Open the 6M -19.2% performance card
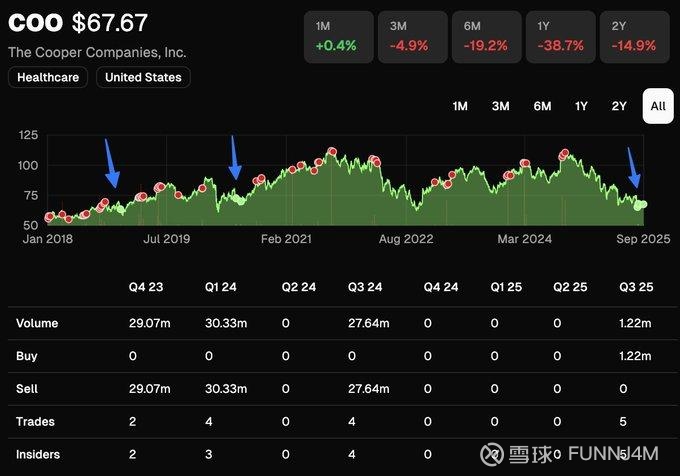 [x=487, y=37]
